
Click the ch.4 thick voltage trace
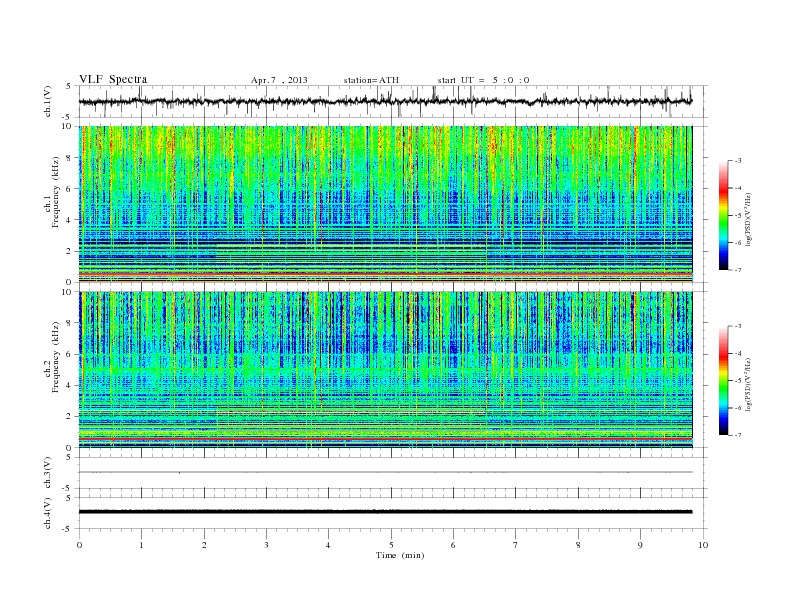click(x=386, y=512)
